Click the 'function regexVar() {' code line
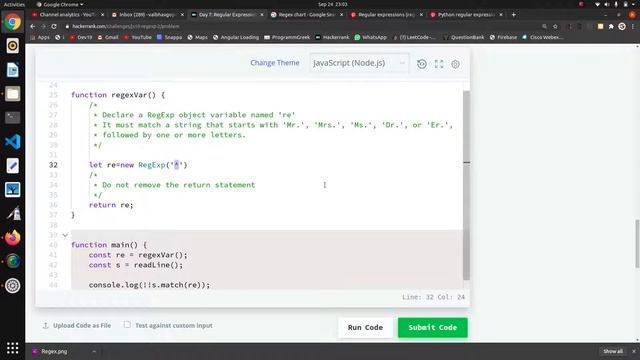Image resolution: width=640 pixels, height=360 pixels. tap(118, 95)
